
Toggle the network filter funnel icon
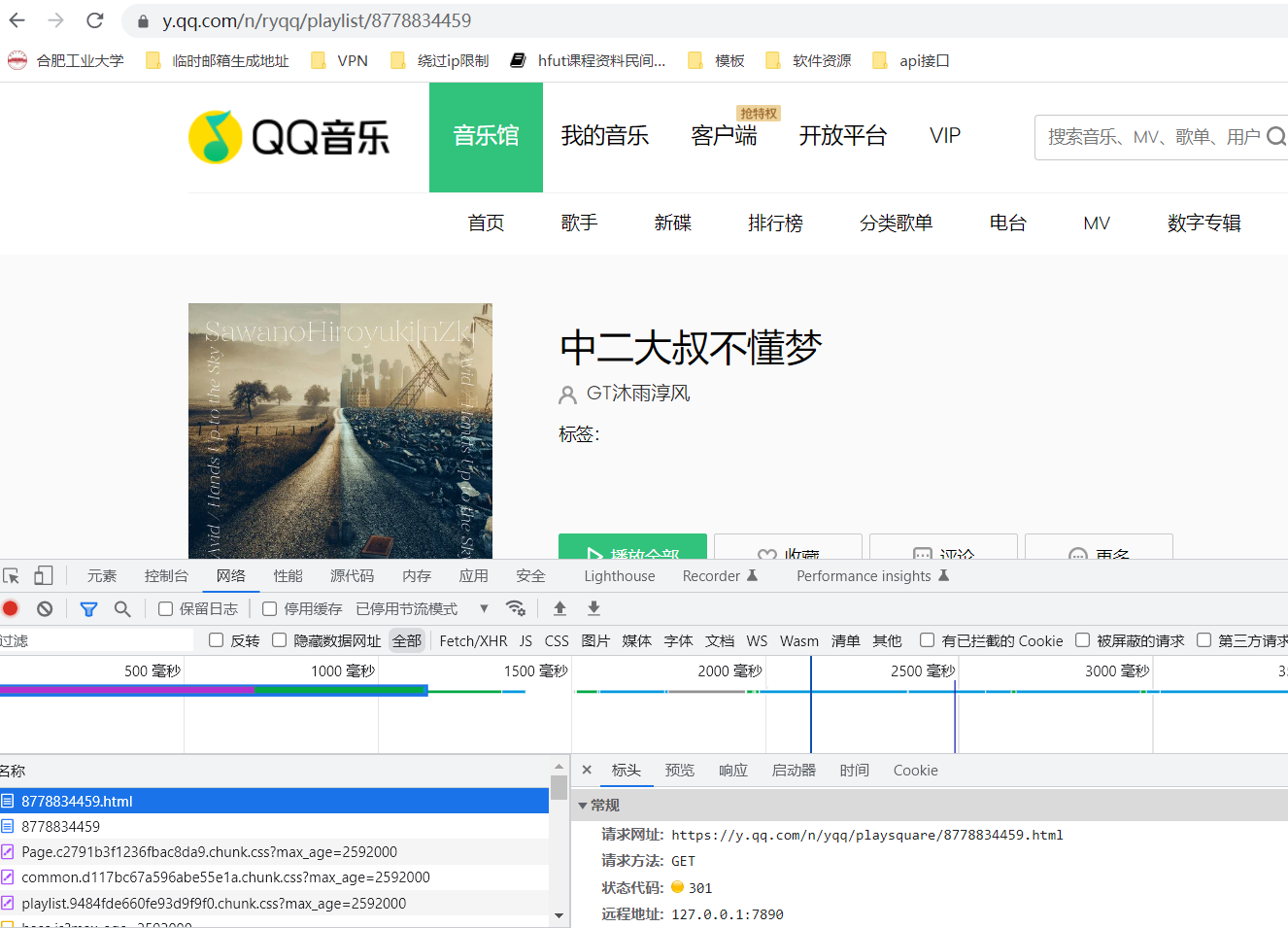[88, 609]
